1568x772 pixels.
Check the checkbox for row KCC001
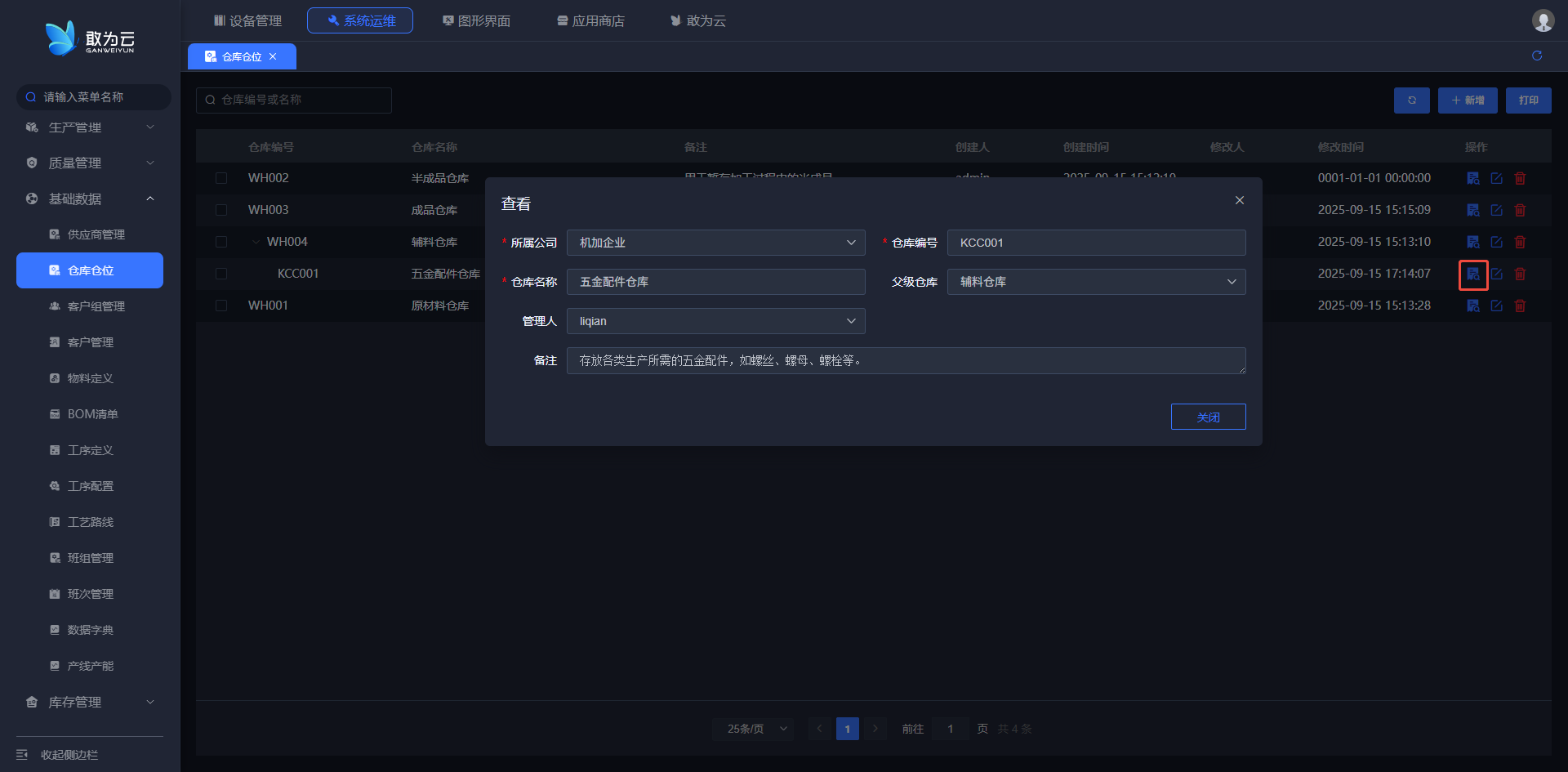(x=221, y=274)
